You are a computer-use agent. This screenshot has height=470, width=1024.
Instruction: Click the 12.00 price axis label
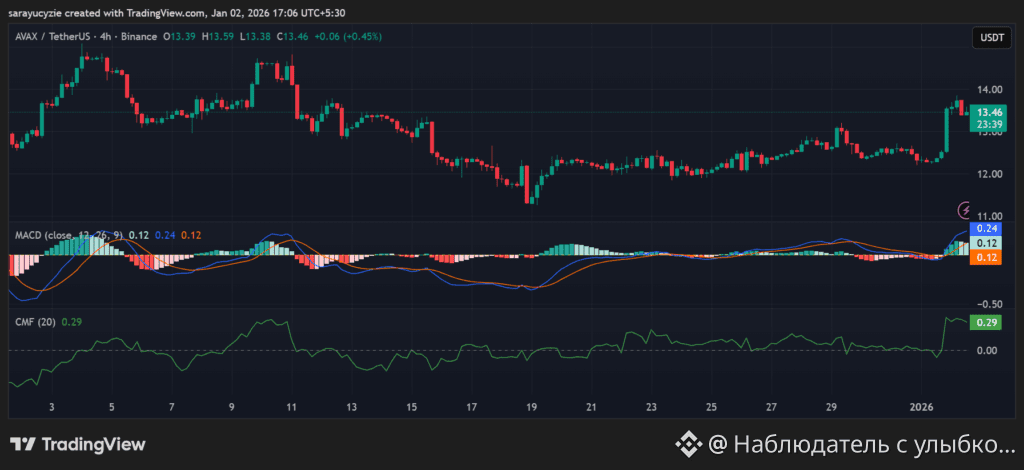pyautogui.click(x=990, y=174)
